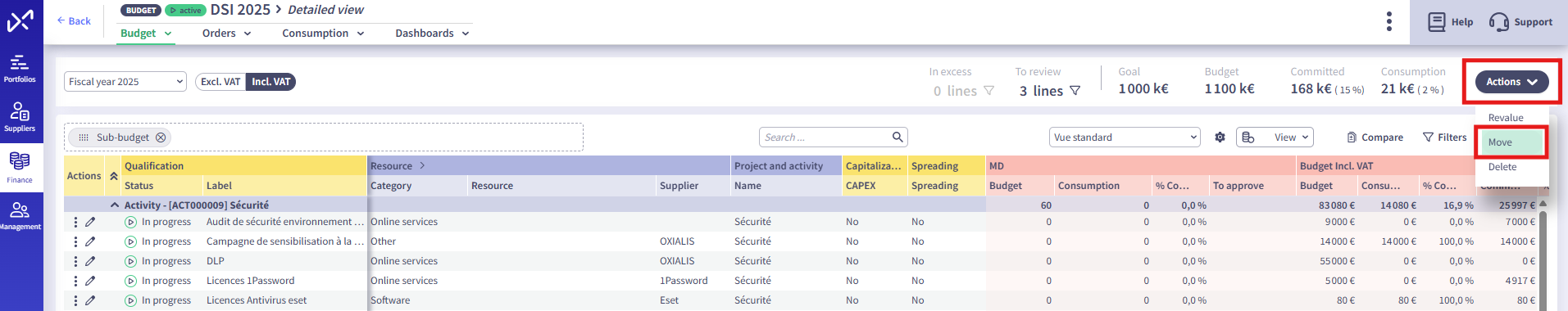Click the Compare button
1568x311 pixels.
pos(1375,137)
